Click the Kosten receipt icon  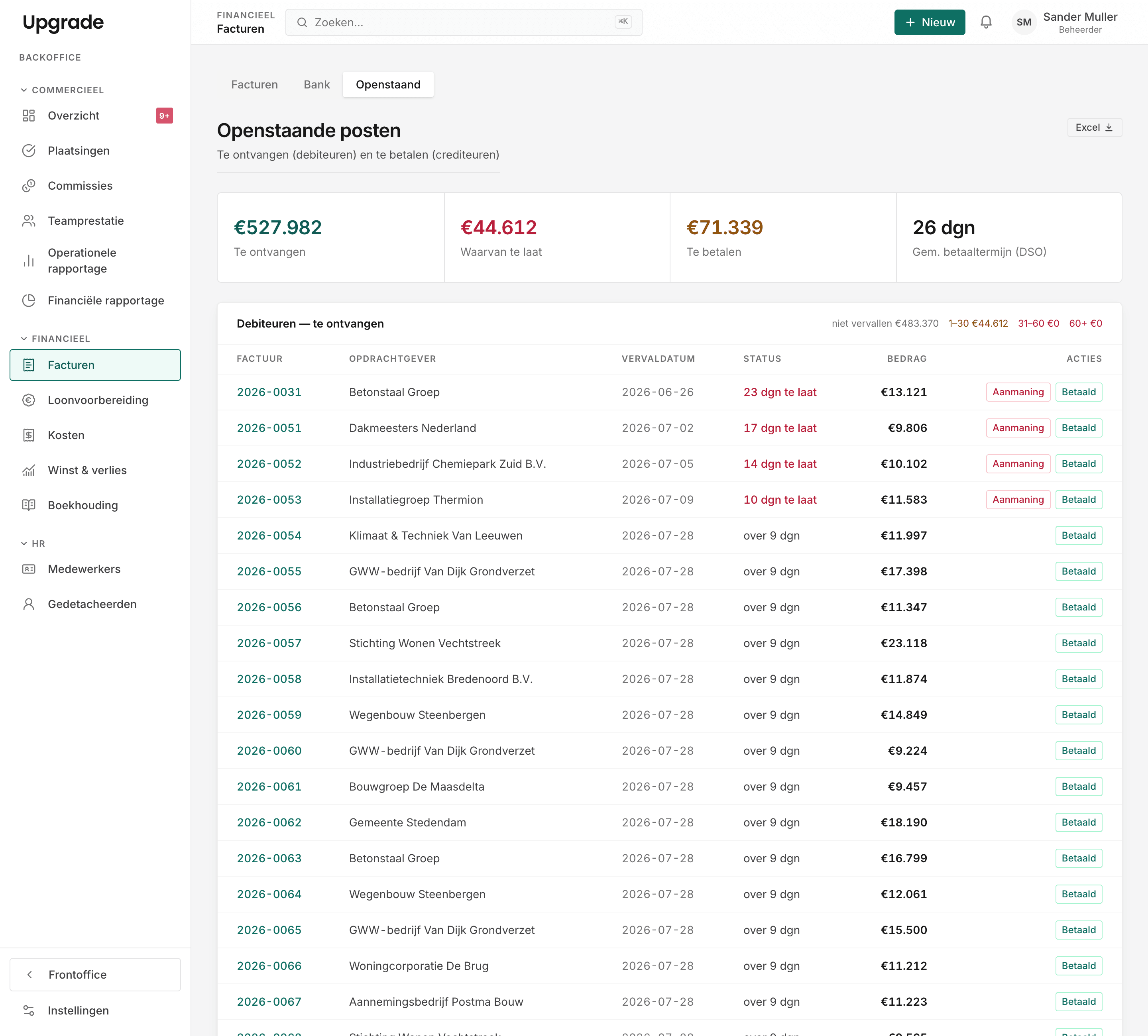tap(28, 436)
